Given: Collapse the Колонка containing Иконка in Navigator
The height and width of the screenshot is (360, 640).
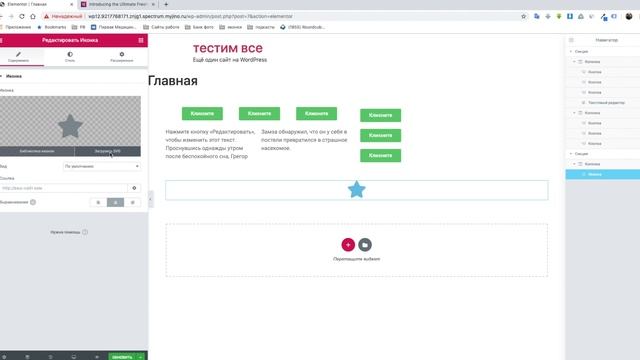Looking at the screenshot, I should 574,164.
